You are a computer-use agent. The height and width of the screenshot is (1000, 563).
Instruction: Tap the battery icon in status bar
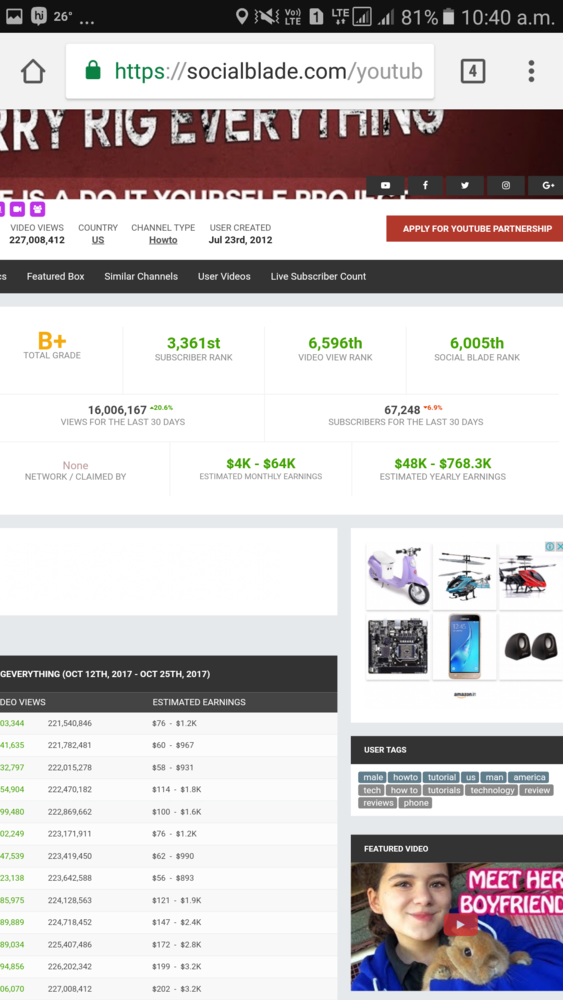coord(448,17)
